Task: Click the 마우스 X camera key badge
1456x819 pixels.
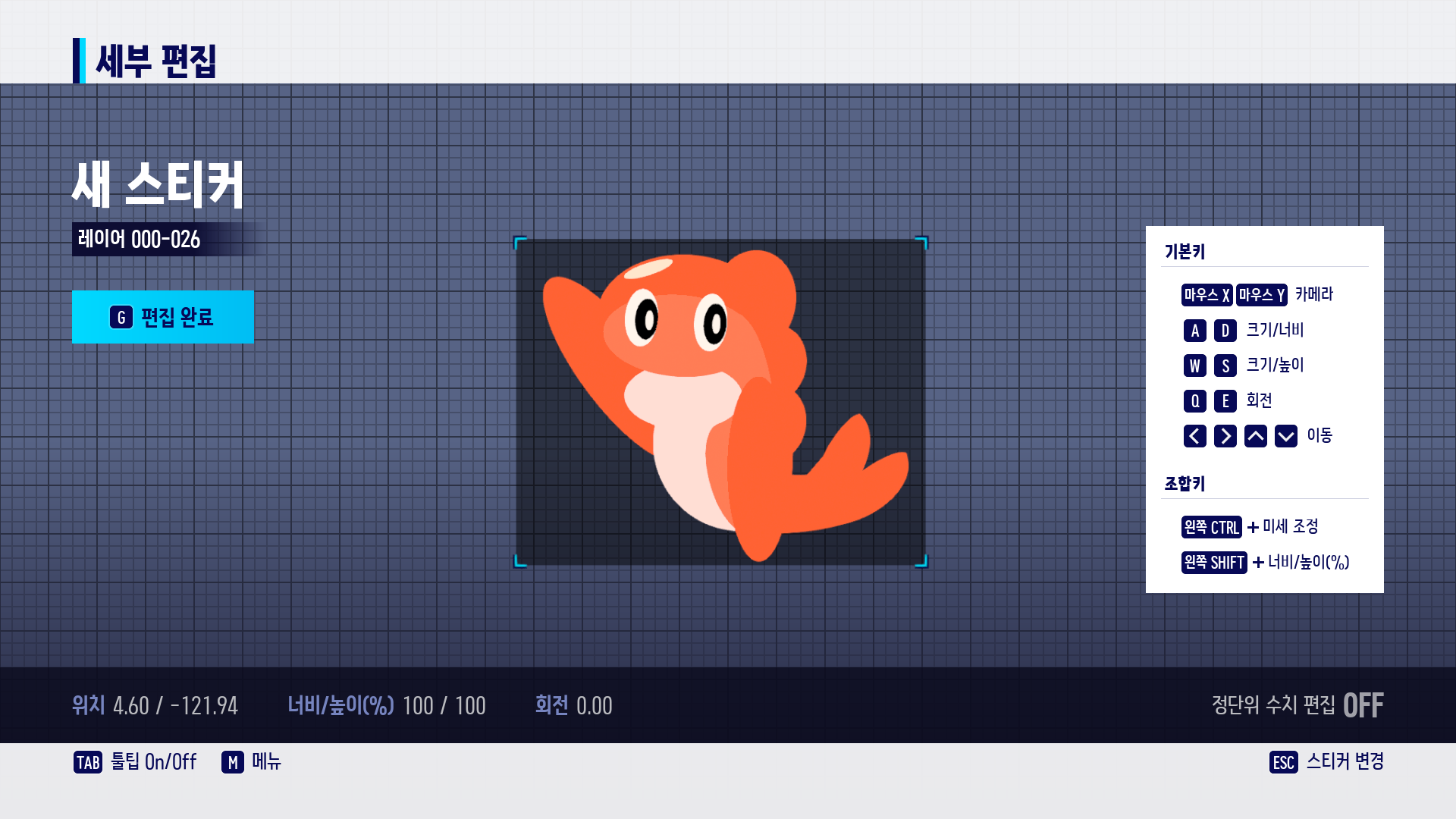Action: click(x=1207, y=295)
